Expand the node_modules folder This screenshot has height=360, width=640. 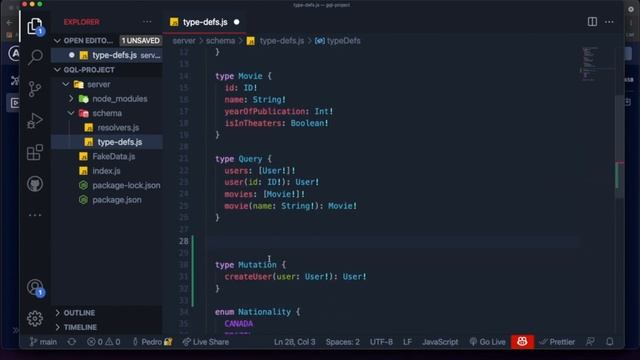107,99
